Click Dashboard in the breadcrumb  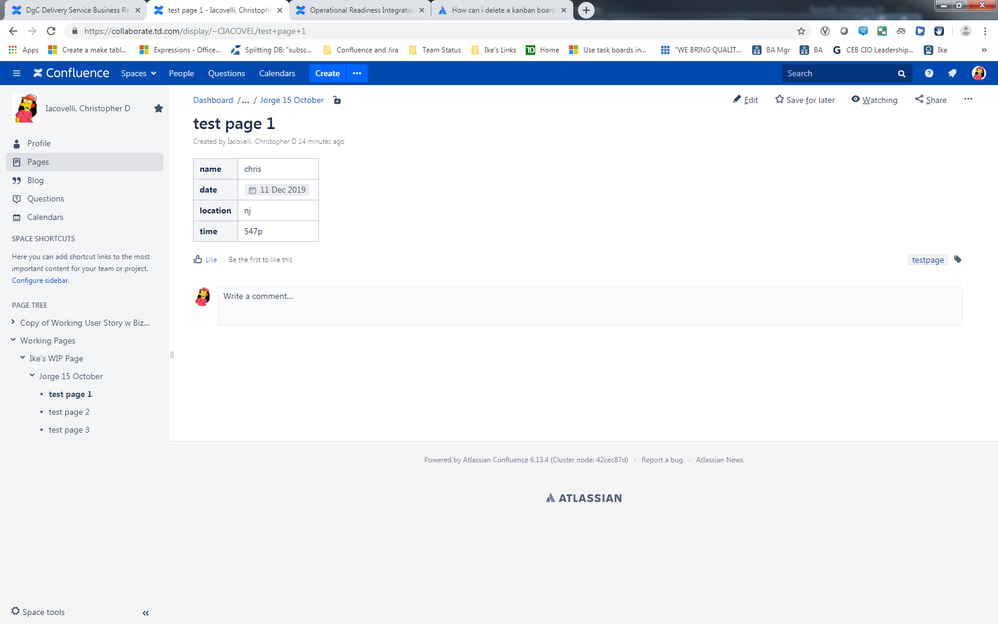213,100
